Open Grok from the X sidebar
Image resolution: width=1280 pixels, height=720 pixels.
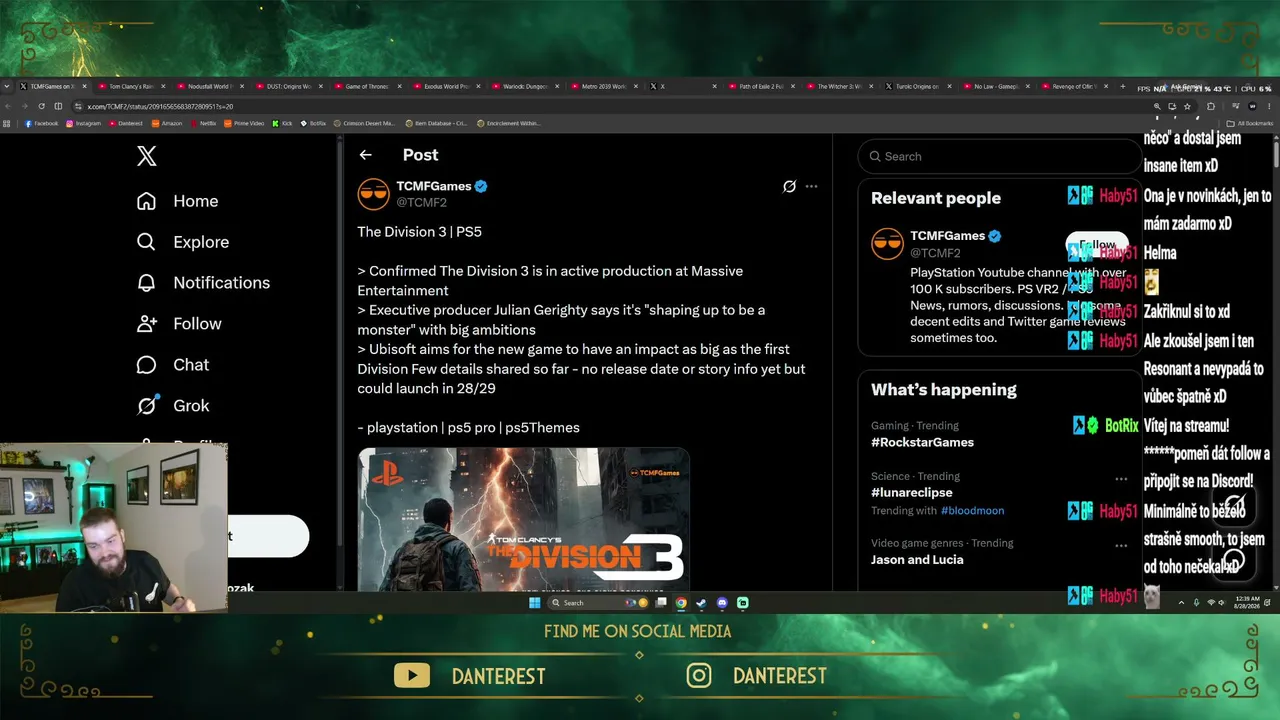(172, 406)
